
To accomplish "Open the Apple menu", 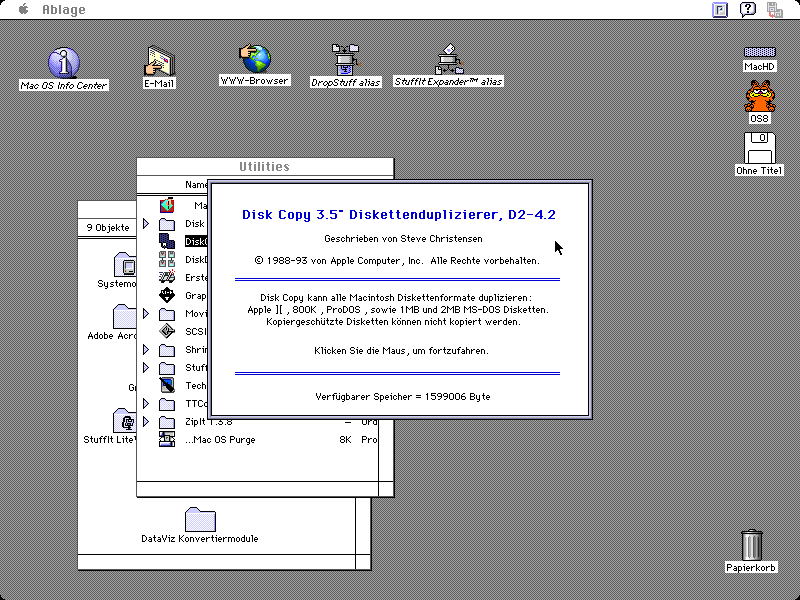I will pyautogui.click(x=23, y=9).
